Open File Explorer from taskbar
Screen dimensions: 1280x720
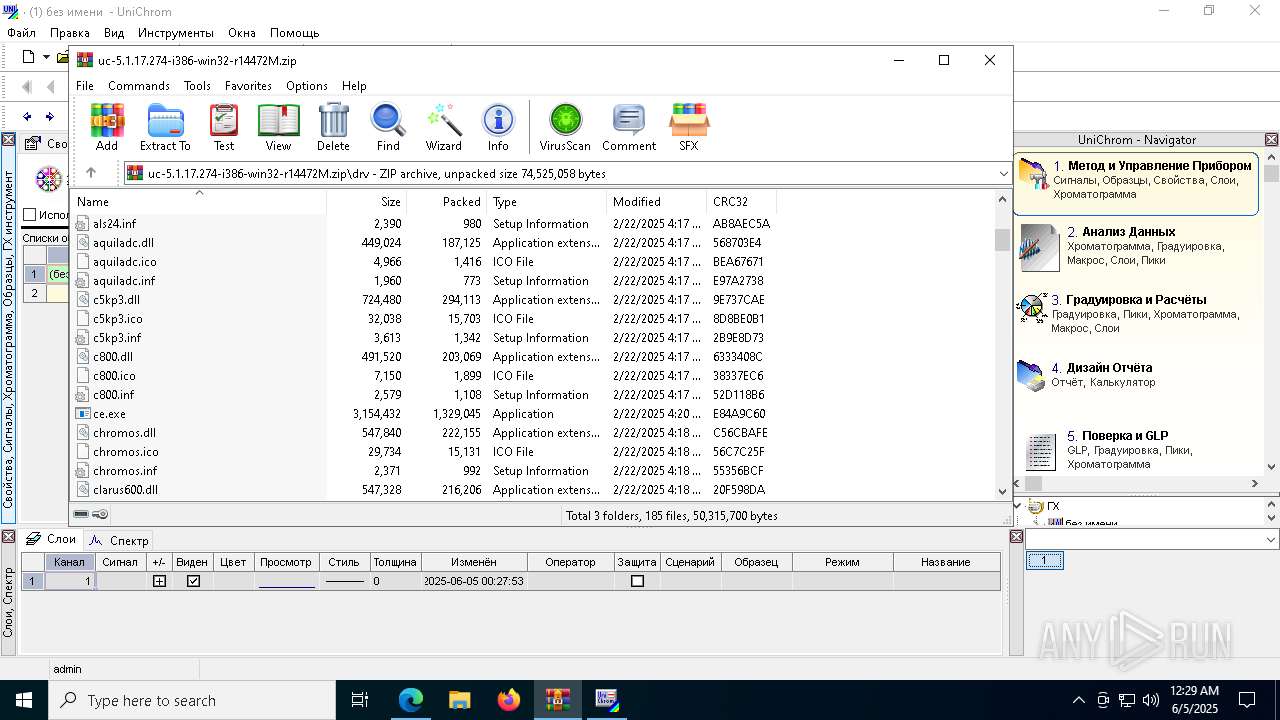pos(460,700)
